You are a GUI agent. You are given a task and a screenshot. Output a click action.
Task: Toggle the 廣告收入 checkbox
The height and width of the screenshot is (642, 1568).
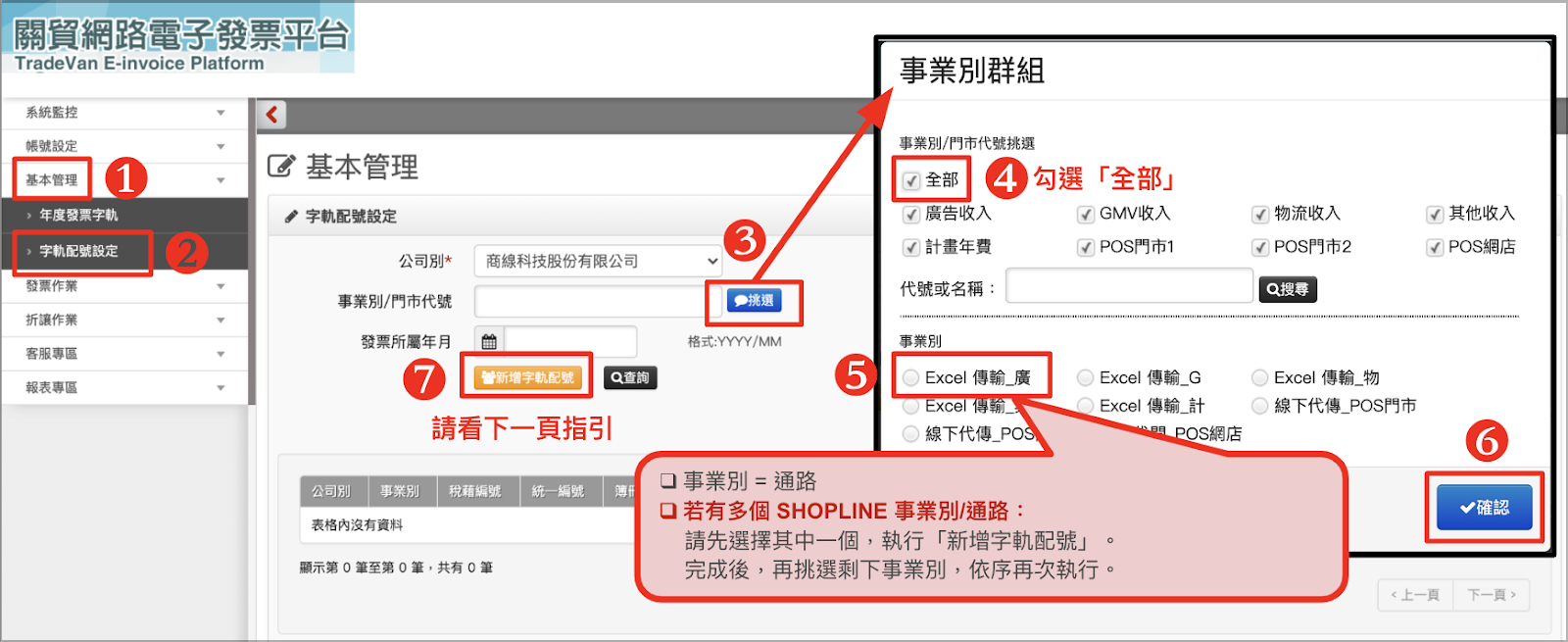coord(911,214)
